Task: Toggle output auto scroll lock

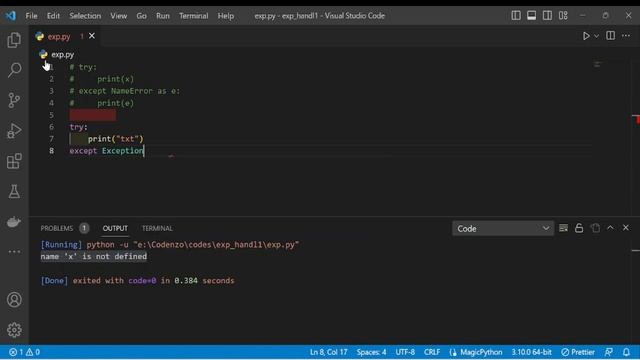Action: point(579,228)
